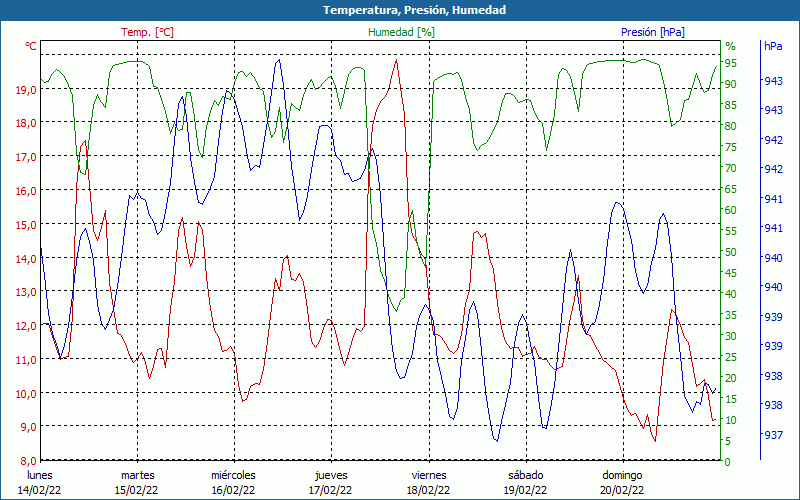The height and width of the screenshot is (500, 800).
Task: Click the green '0' humidity axis value
Action: [x=728, y=462]
